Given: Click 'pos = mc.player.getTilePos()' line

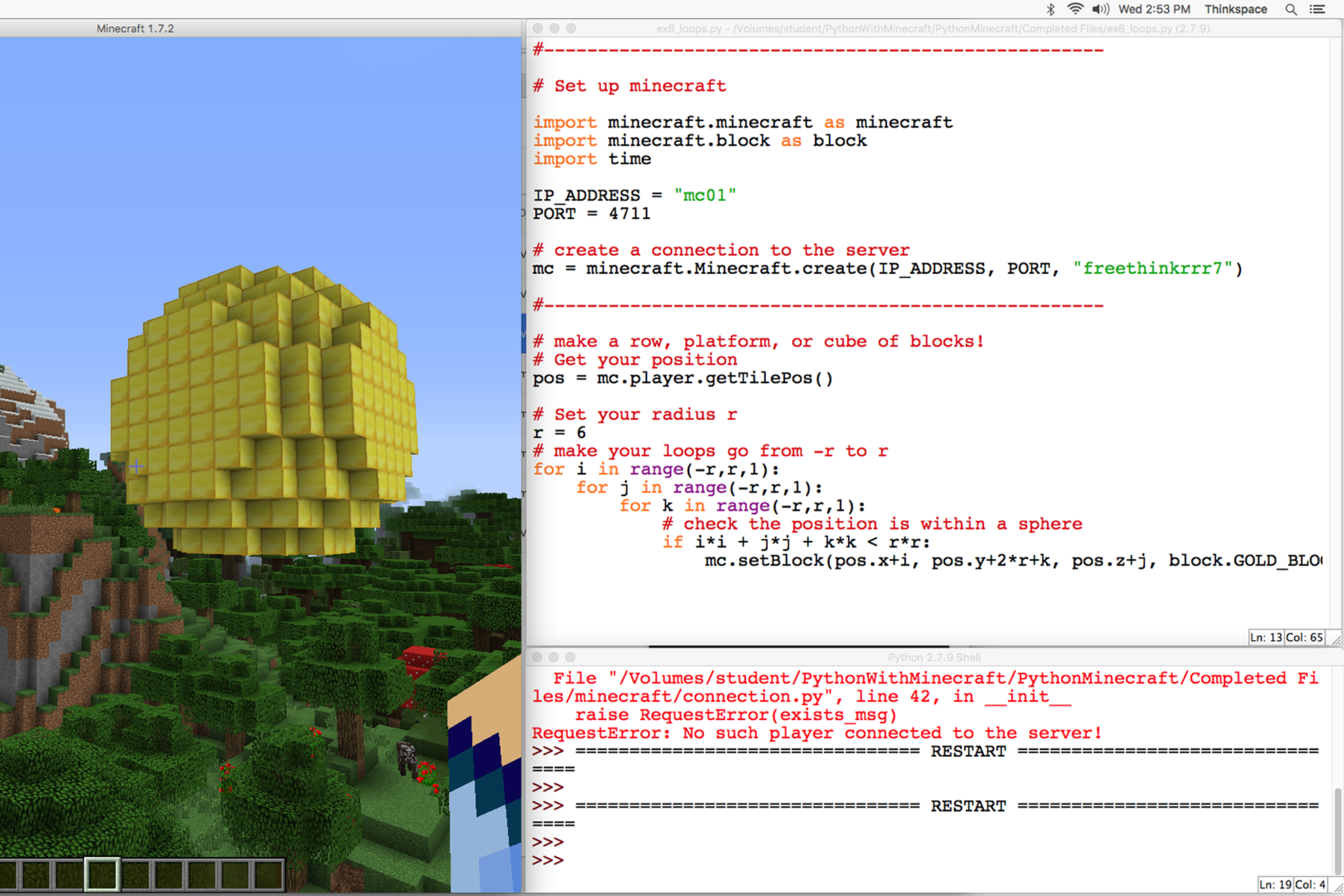Looking at the screenshot, I should [x=682, y=378].
